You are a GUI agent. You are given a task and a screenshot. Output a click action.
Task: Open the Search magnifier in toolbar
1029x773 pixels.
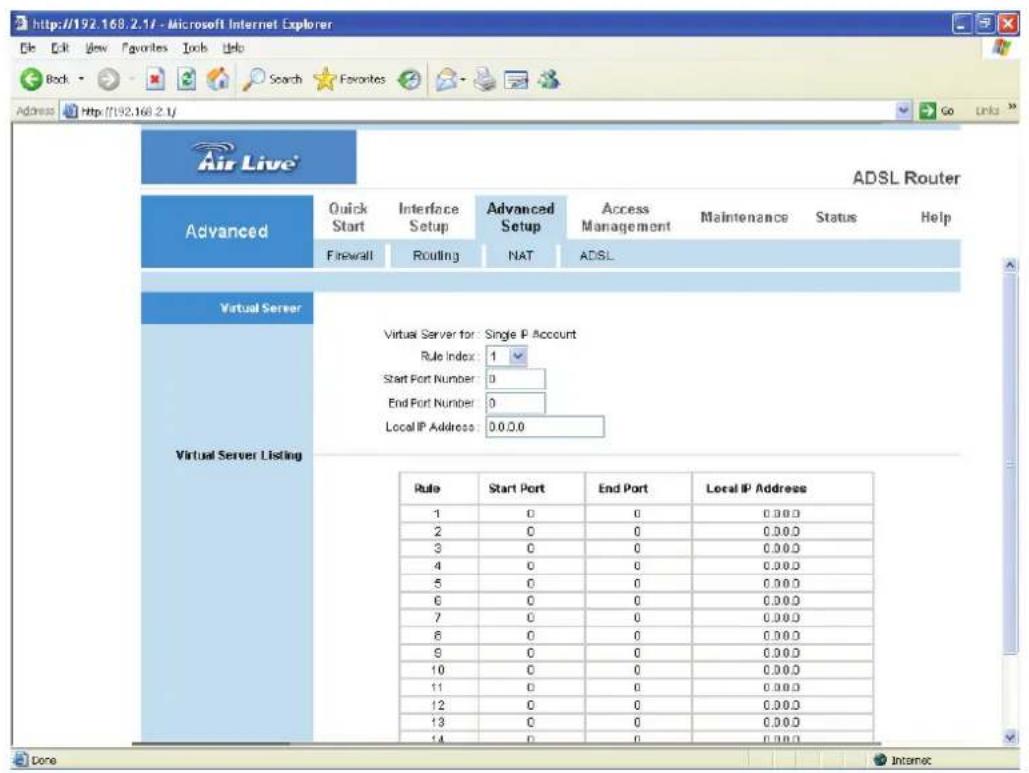pos(253,79)
